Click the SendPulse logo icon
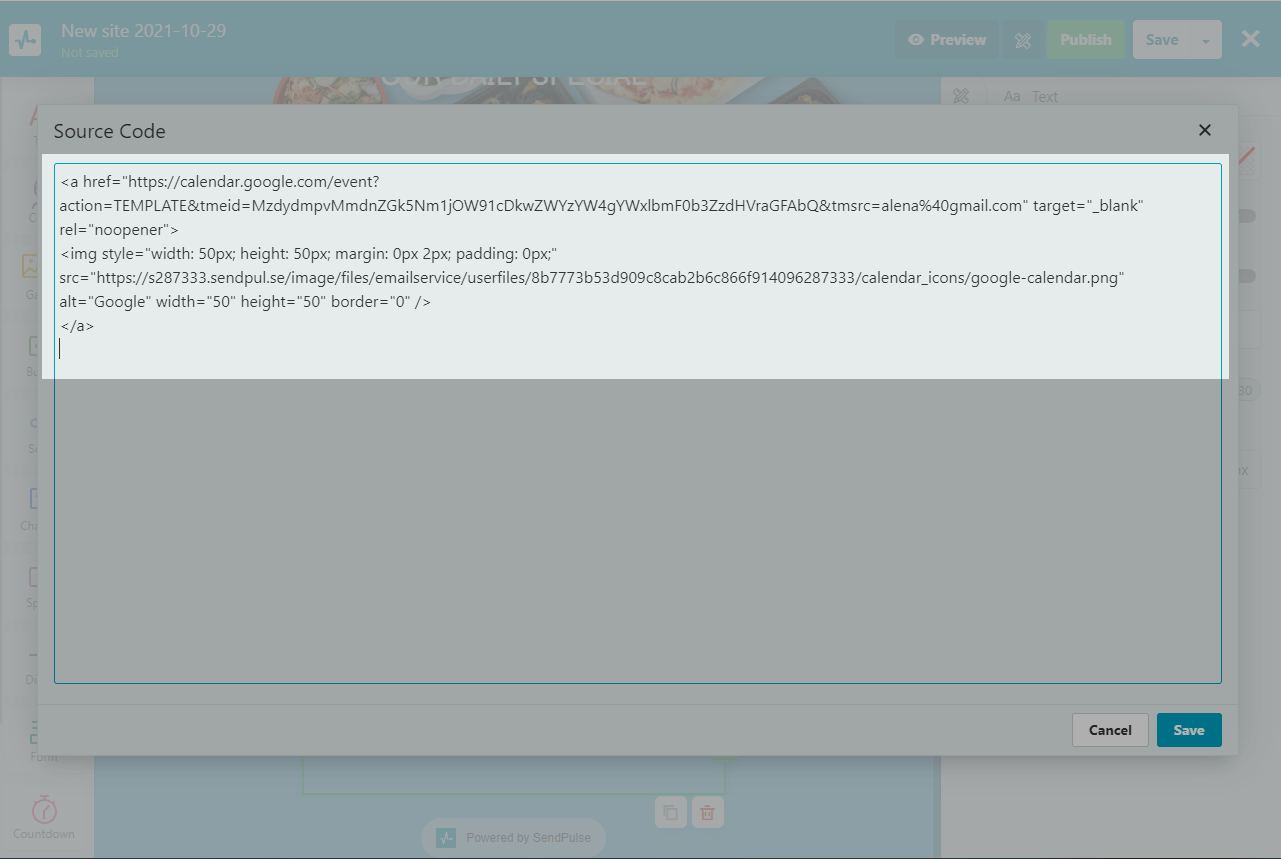The width and height of the screenshot is (1281, 859). 25,40
